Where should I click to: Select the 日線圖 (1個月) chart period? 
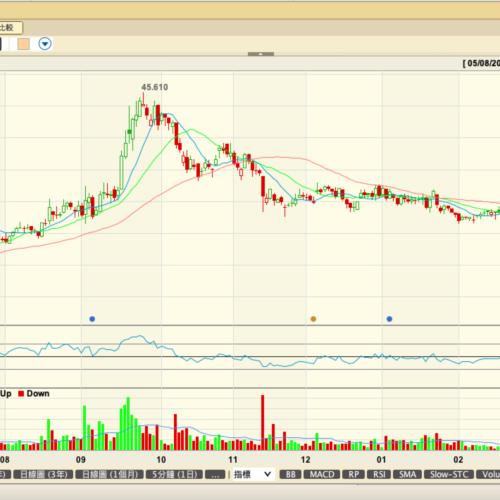109,474
